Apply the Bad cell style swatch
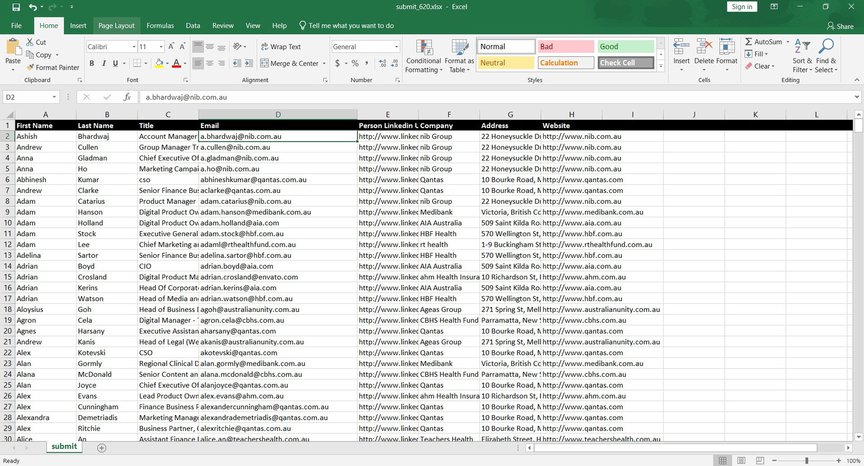The width and height of the screenshot is (864, 466). pos(565,47)
